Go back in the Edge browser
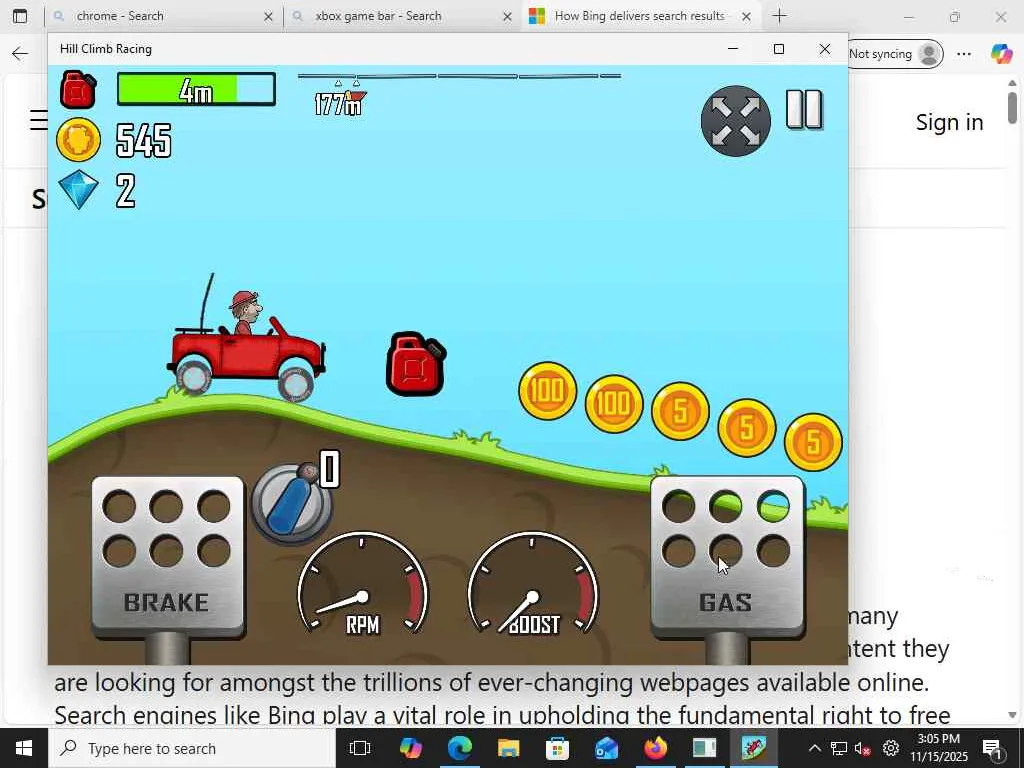Viewport: 1024px width, 768px height. click(20, 54)
